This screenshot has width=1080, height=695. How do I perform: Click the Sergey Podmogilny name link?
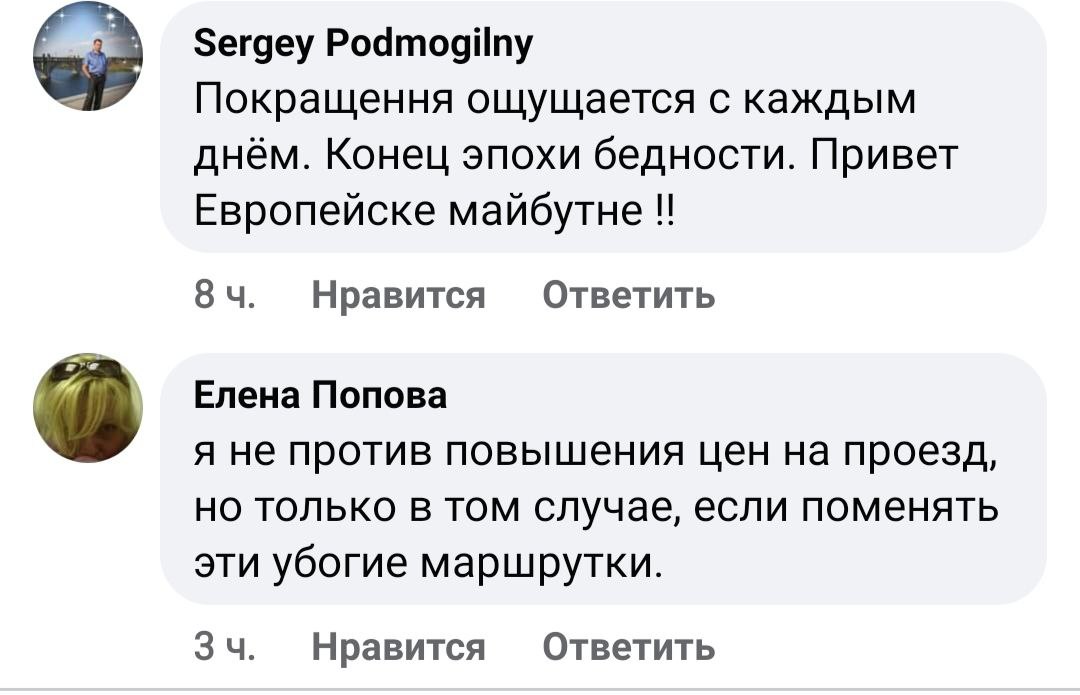[x=363, y=44]
